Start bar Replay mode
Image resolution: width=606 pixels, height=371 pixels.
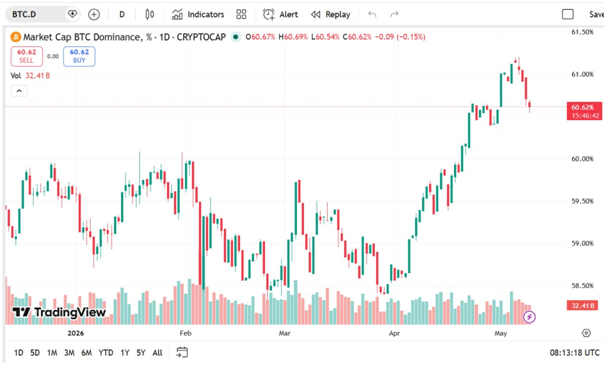pos(330,15)
